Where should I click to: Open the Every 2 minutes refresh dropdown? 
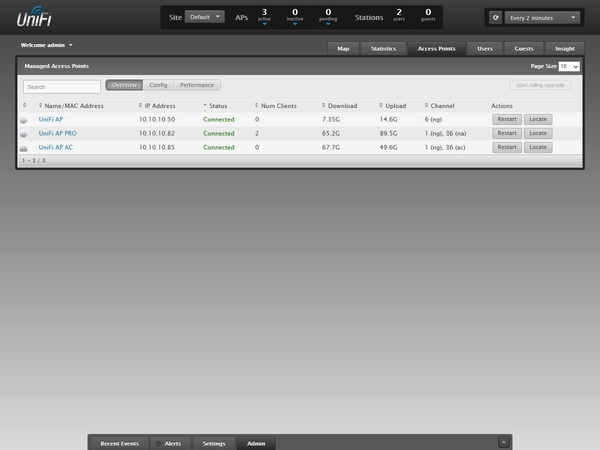point(542,18)
